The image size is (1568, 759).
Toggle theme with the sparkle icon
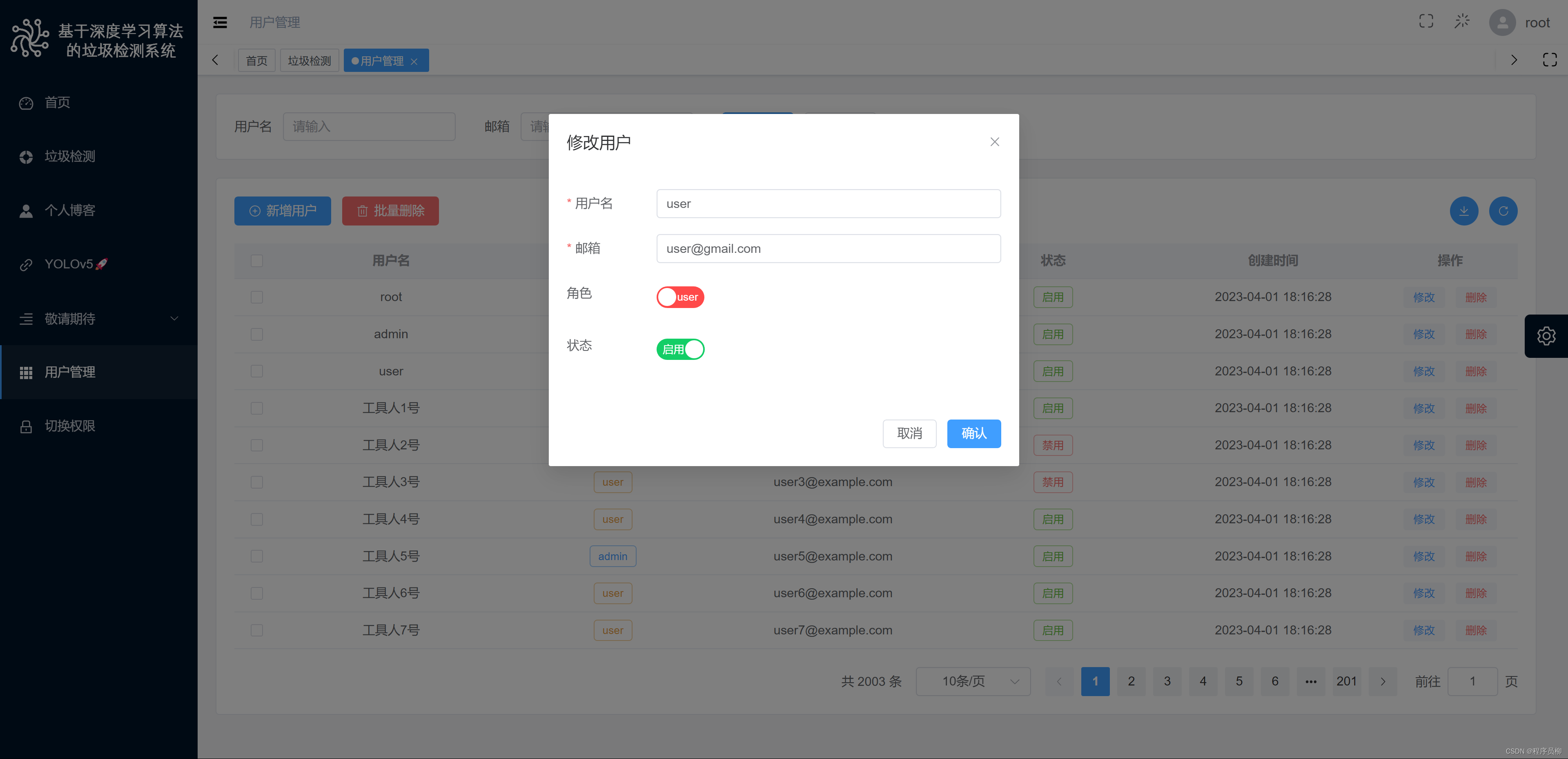1462,22
